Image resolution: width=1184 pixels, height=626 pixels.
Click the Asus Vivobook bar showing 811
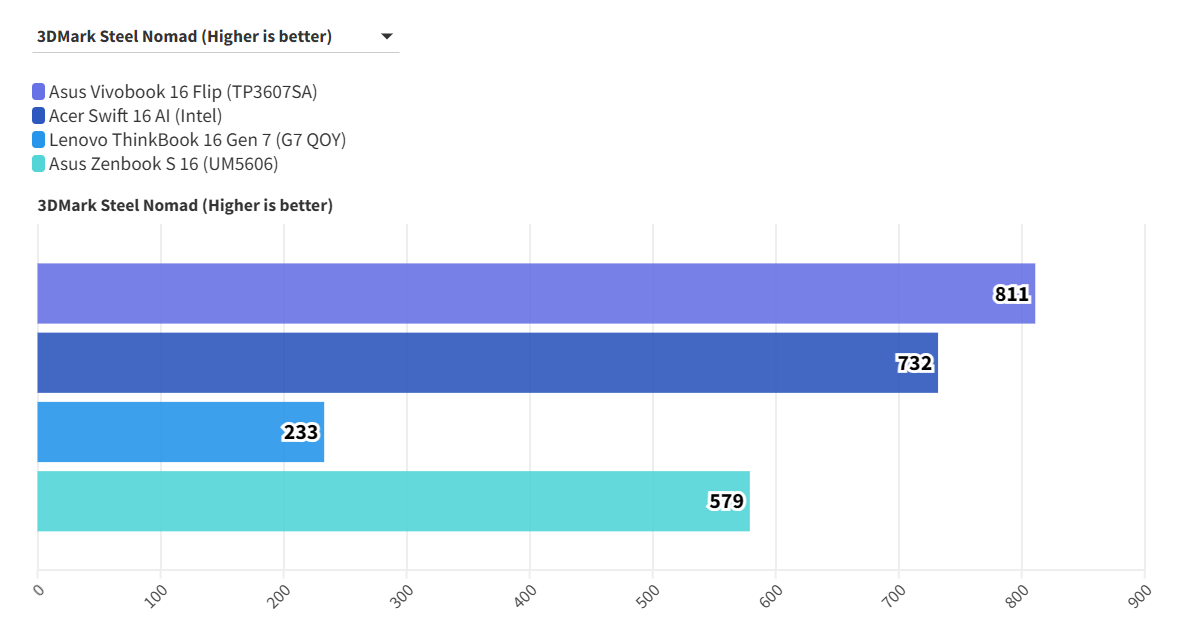500,294
